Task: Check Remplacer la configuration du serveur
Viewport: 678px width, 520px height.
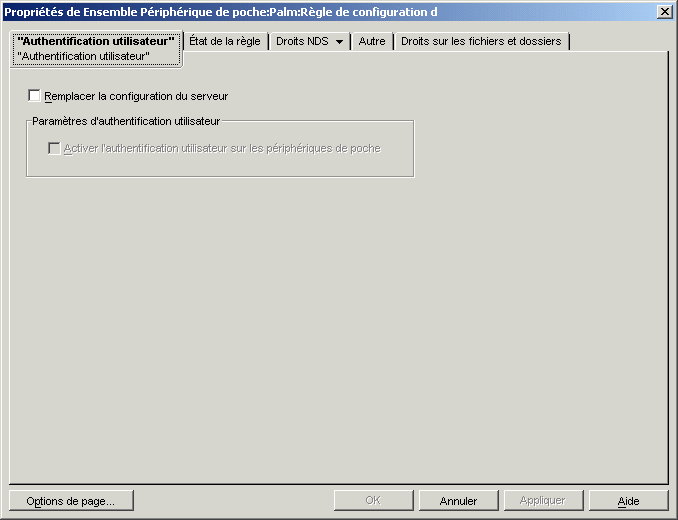Action: [34, 96]
